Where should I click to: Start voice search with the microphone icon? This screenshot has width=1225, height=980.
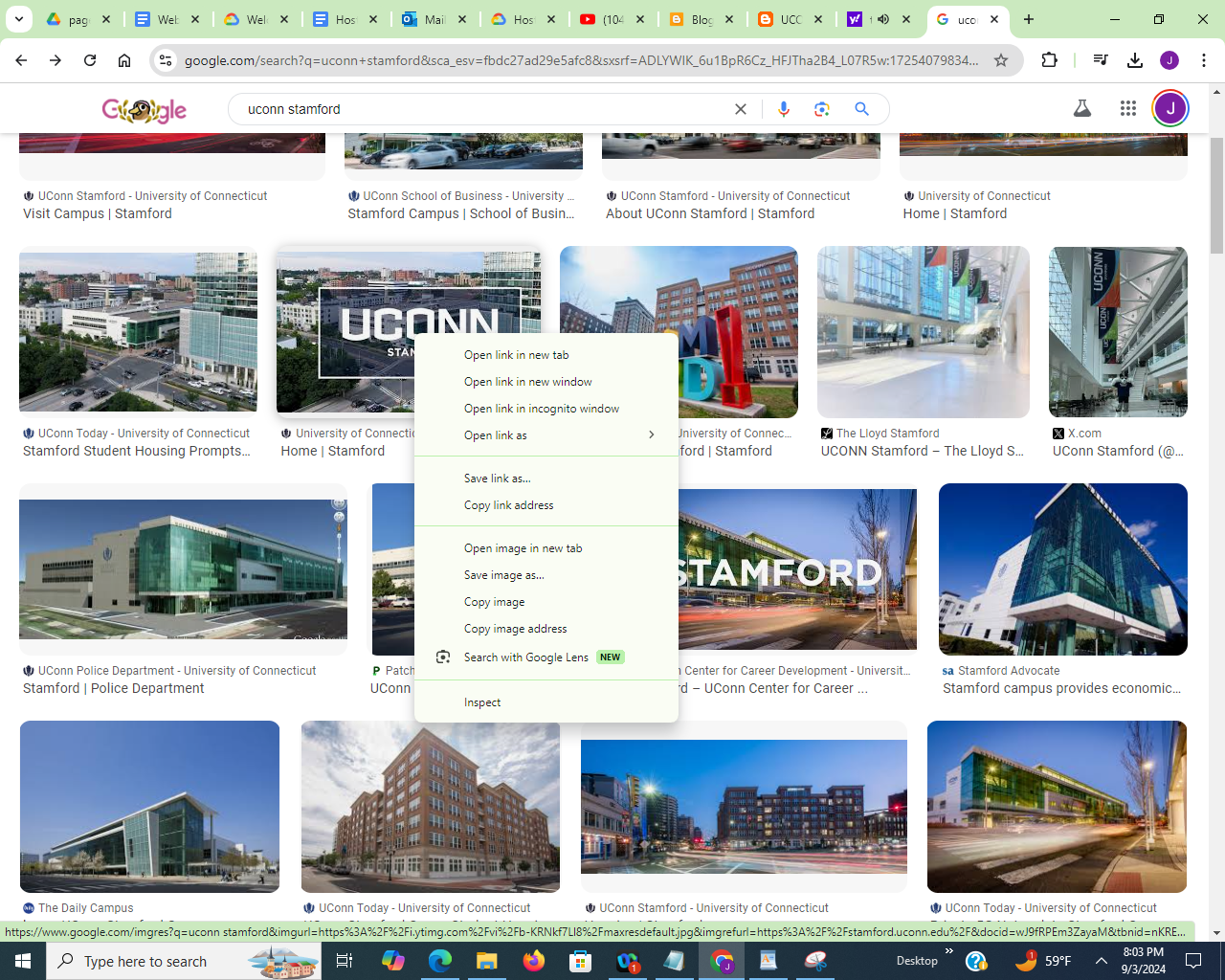click(x=784, y=109)
